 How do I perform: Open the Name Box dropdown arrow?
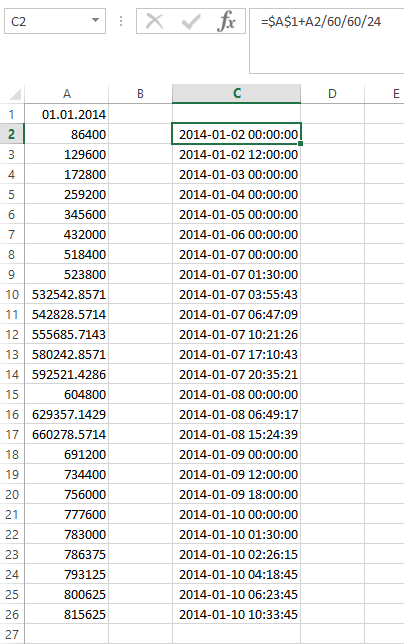point(95,20)
